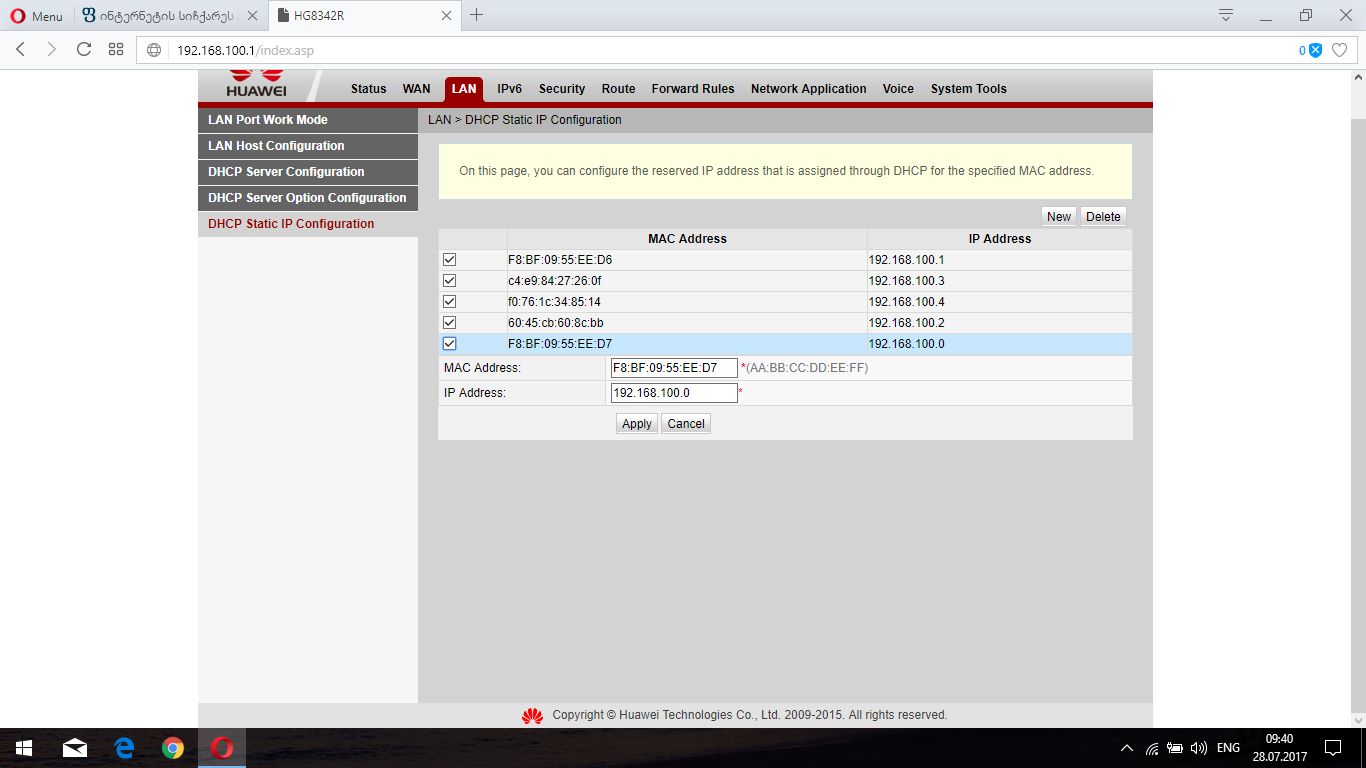Open the Status menu

(x=368, y=89)
